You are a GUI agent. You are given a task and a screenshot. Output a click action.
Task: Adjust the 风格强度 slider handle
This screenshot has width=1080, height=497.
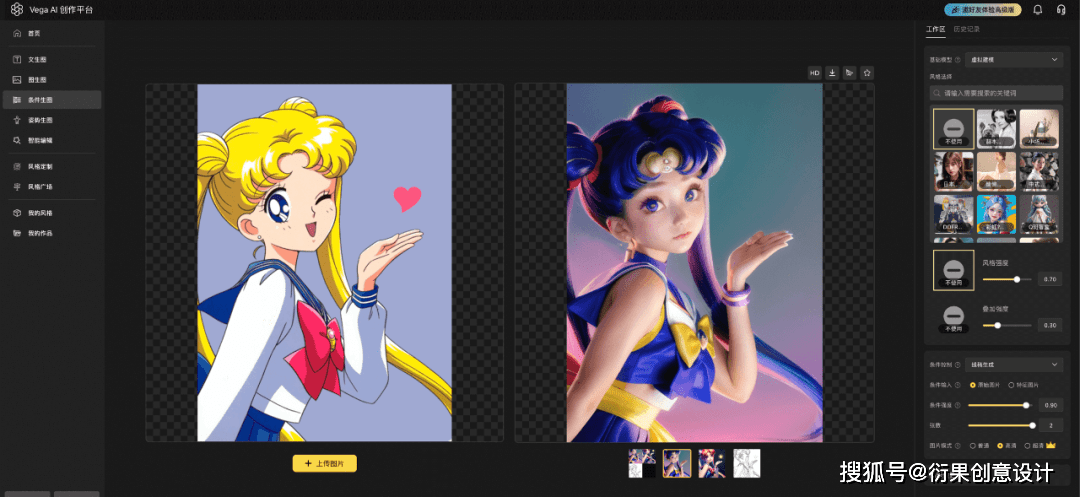[1017, 279]
